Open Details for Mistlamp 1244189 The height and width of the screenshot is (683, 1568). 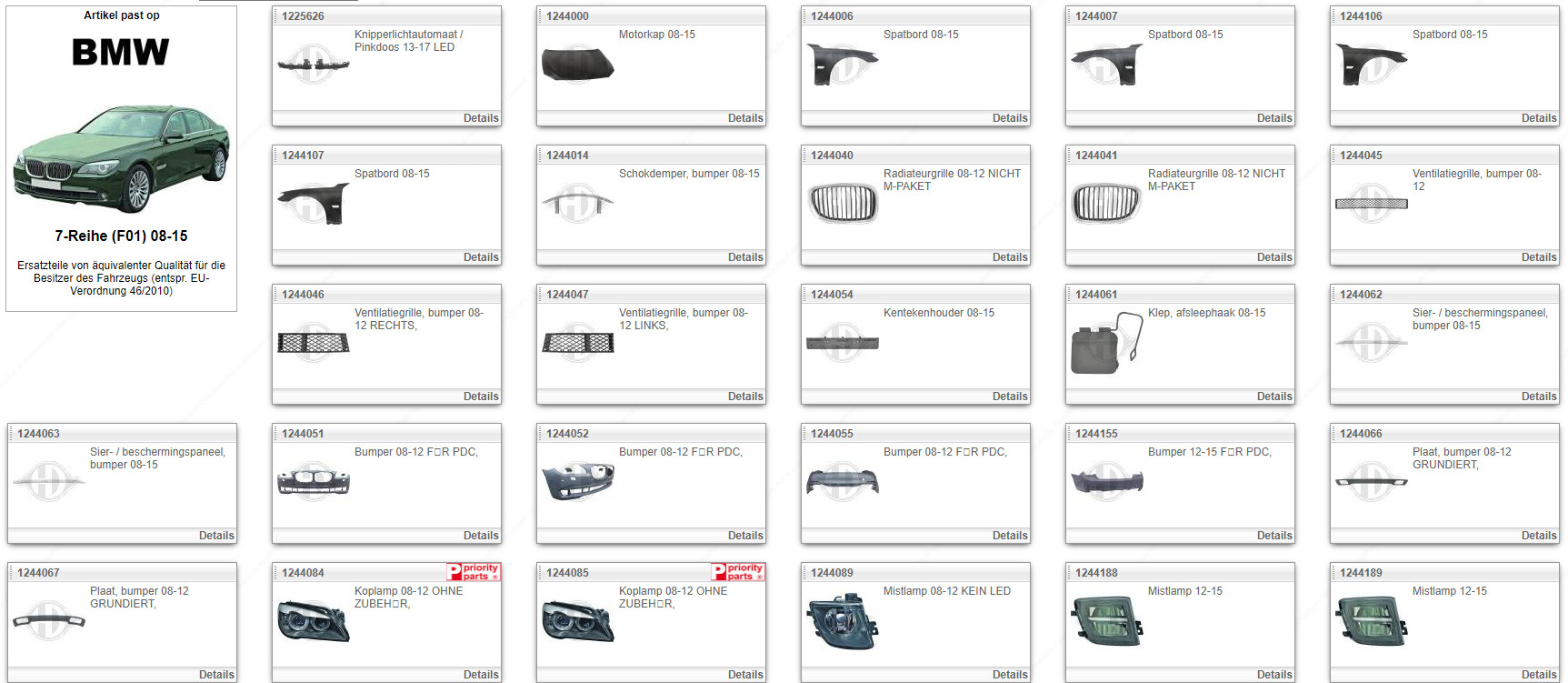[1539, 675]
